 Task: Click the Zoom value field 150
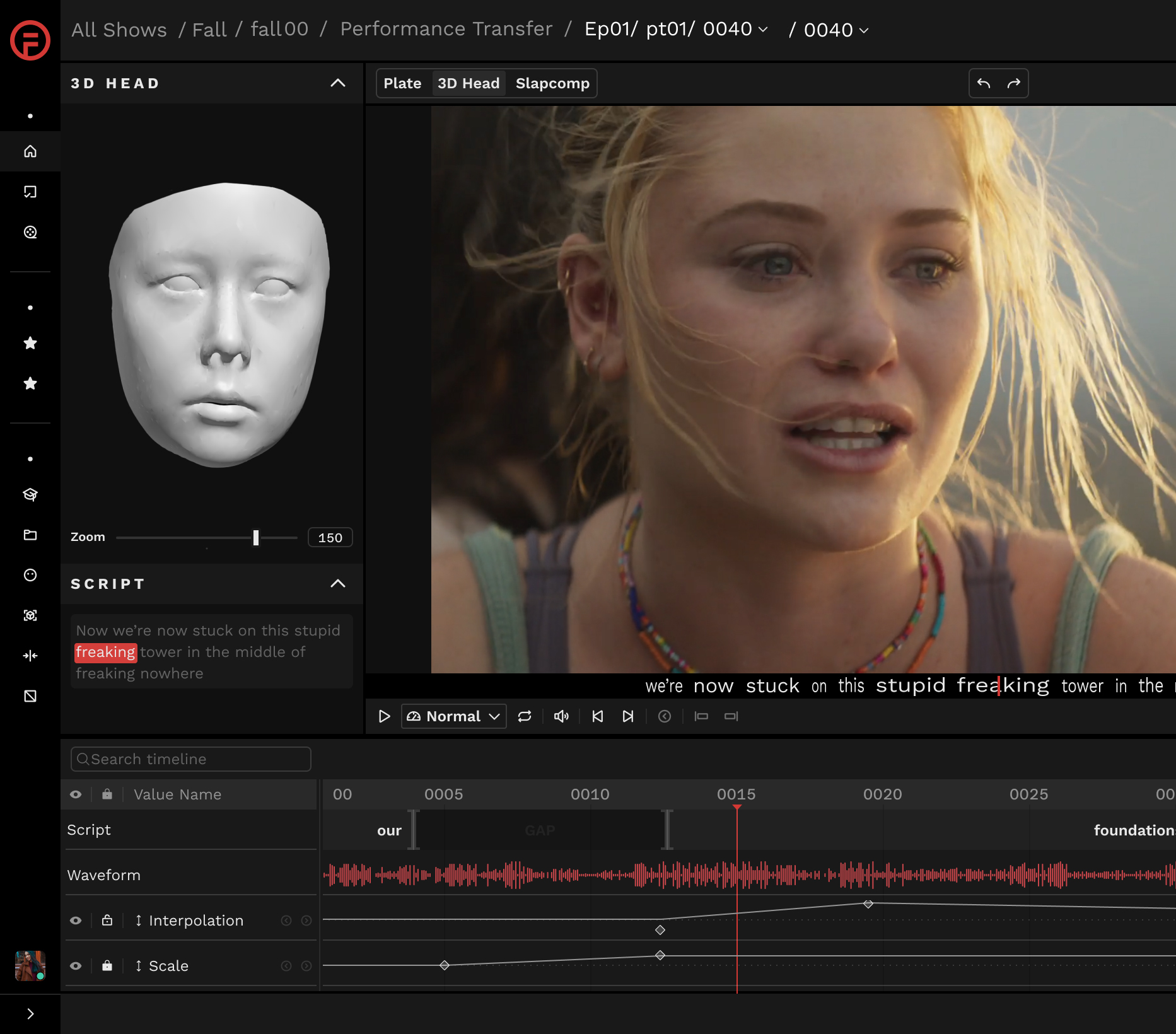point(330,538)
